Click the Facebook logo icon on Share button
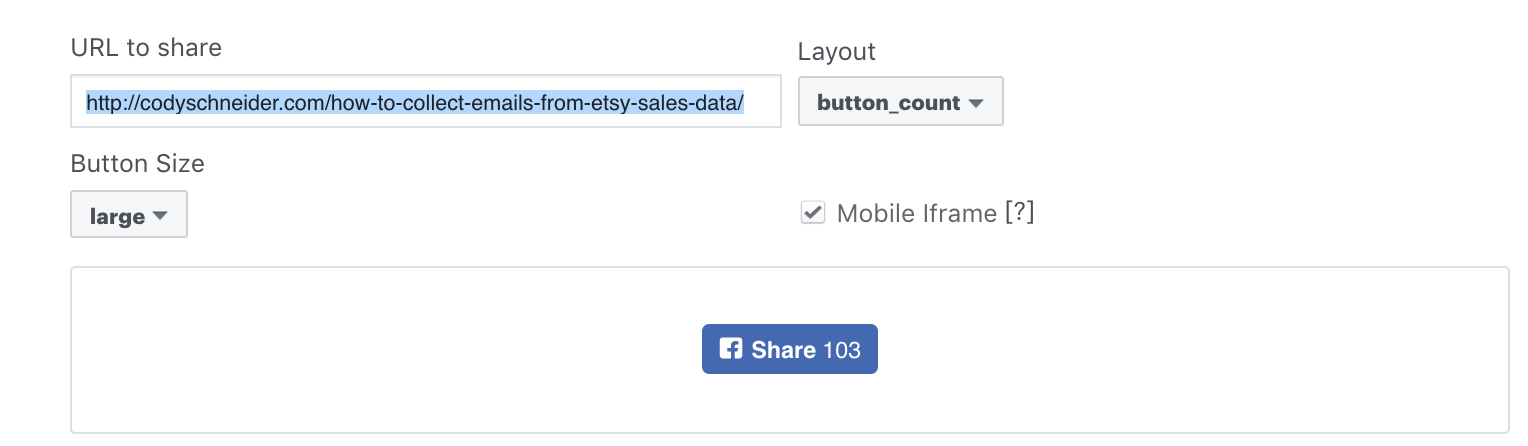1528x446 pixels. coord(731,349)
